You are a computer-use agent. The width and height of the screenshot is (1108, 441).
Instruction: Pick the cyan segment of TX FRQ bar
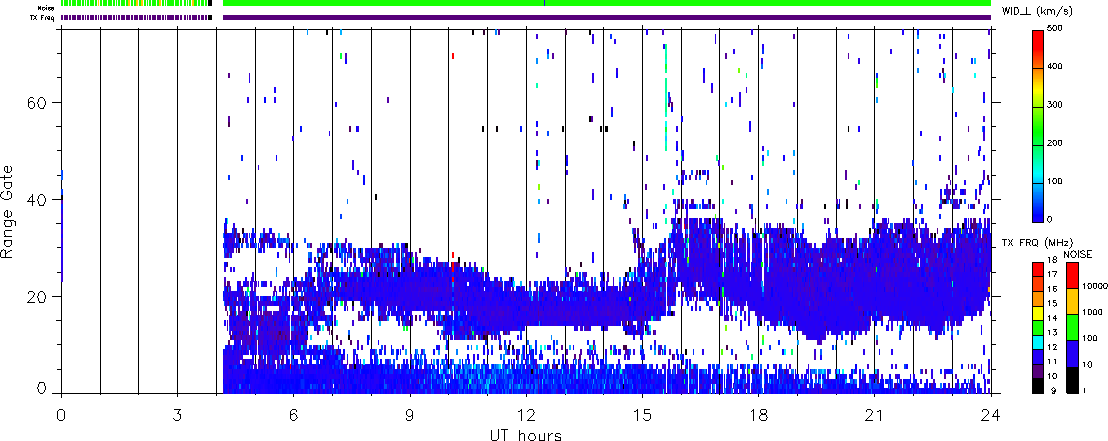1038,342
